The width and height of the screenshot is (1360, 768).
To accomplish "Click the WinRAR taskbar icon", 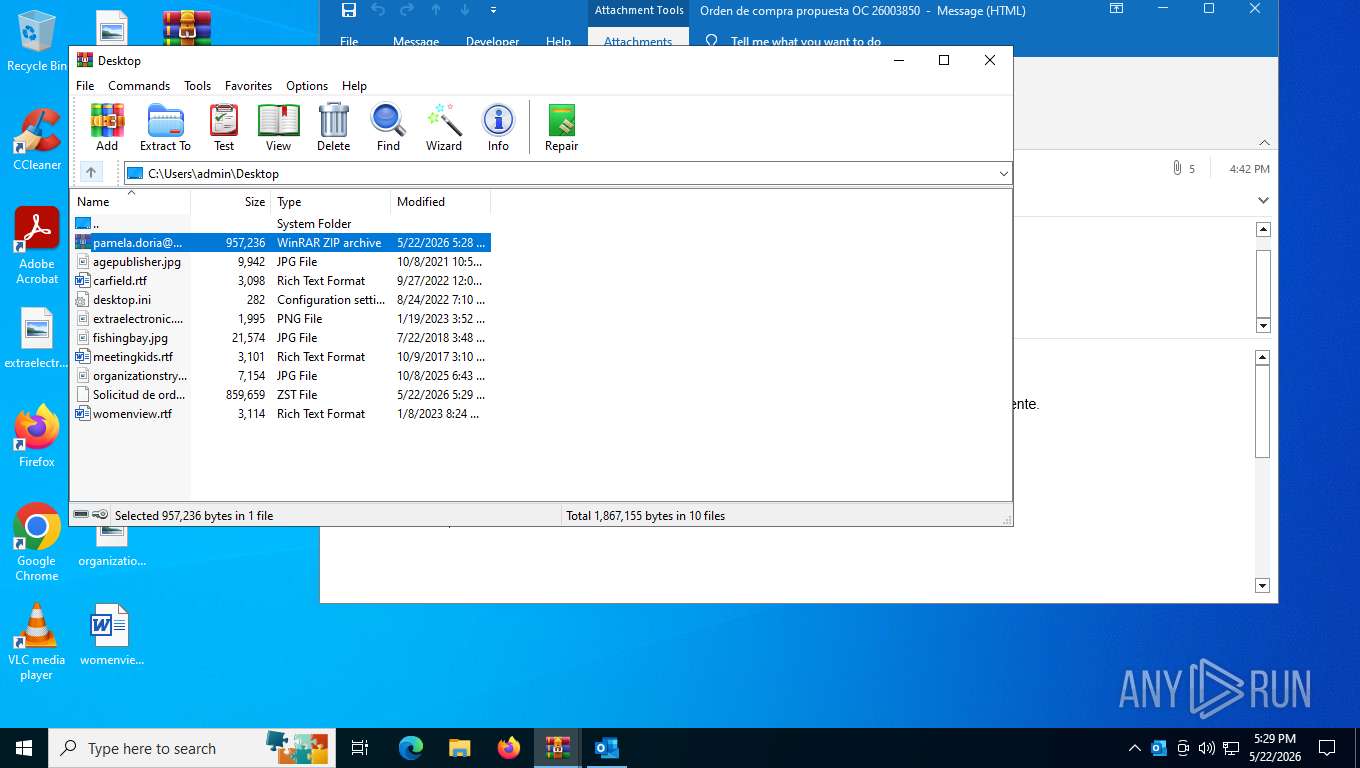I will point(558,748).
